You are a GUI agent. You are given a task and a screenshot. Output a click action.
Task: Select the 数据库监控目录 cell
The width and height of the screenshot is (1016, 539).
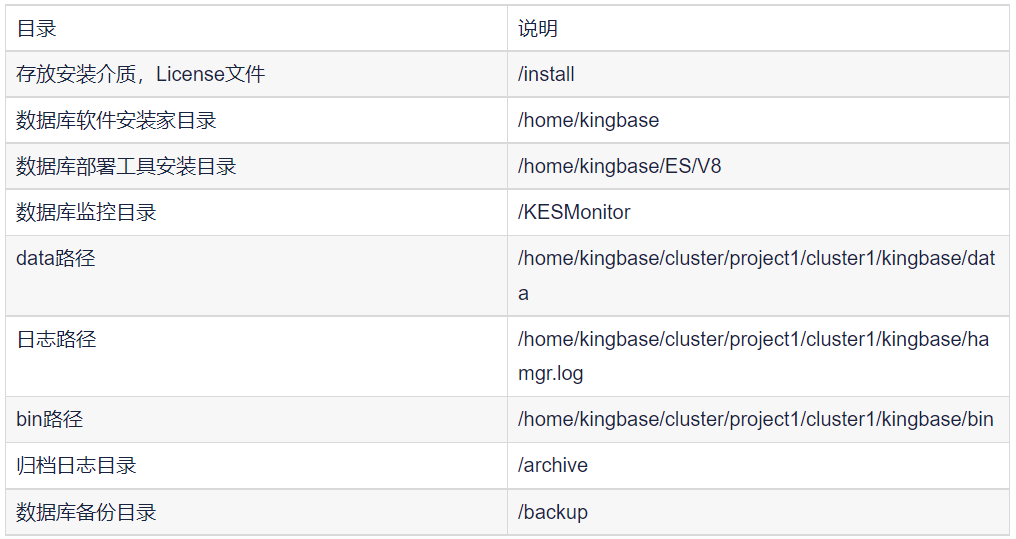click(x=86, y=213)
